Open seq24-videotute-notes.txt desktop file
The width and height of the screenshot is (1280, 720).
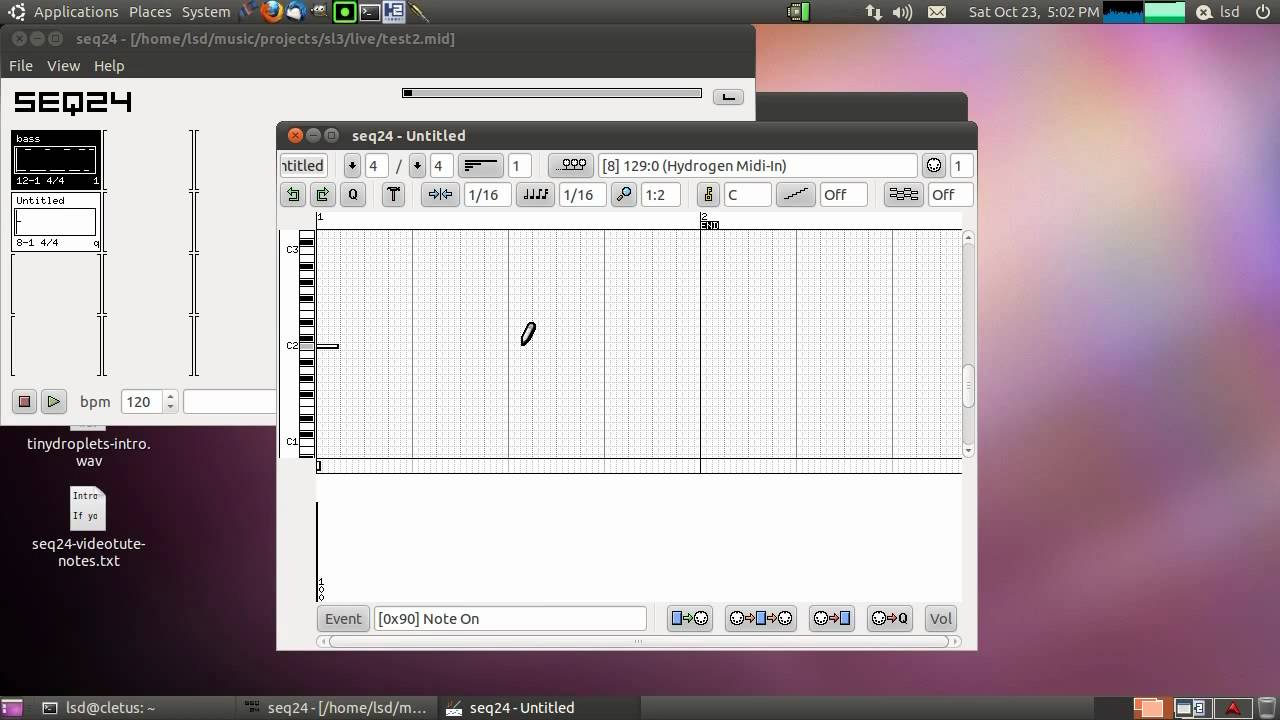click(x=88, y=526)
